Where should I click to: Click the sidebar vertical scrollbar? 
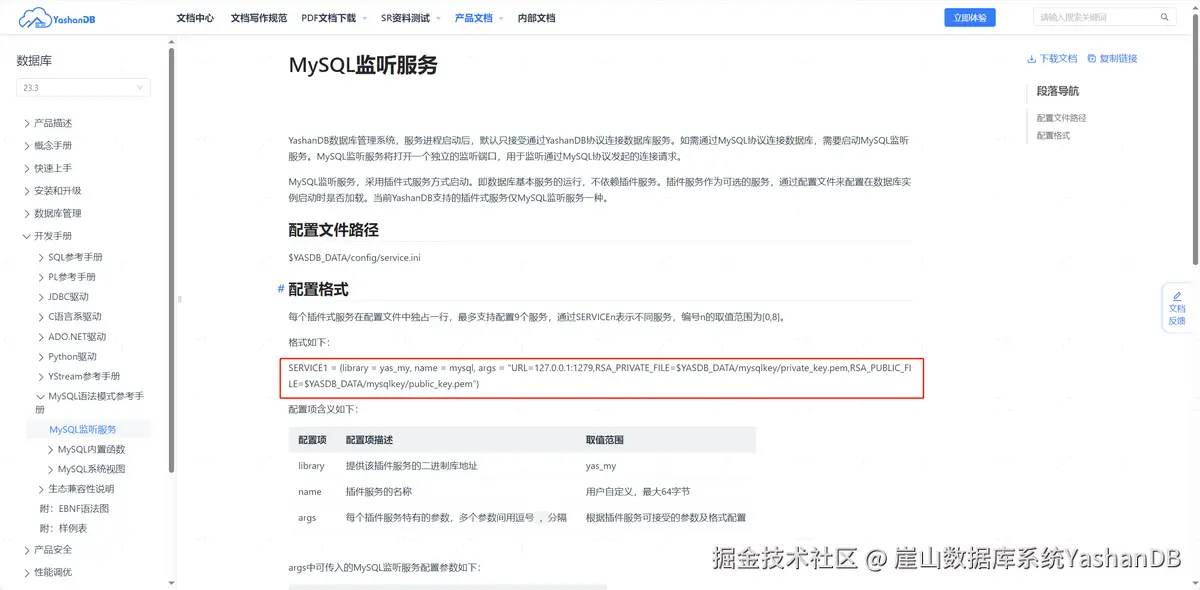172,260
